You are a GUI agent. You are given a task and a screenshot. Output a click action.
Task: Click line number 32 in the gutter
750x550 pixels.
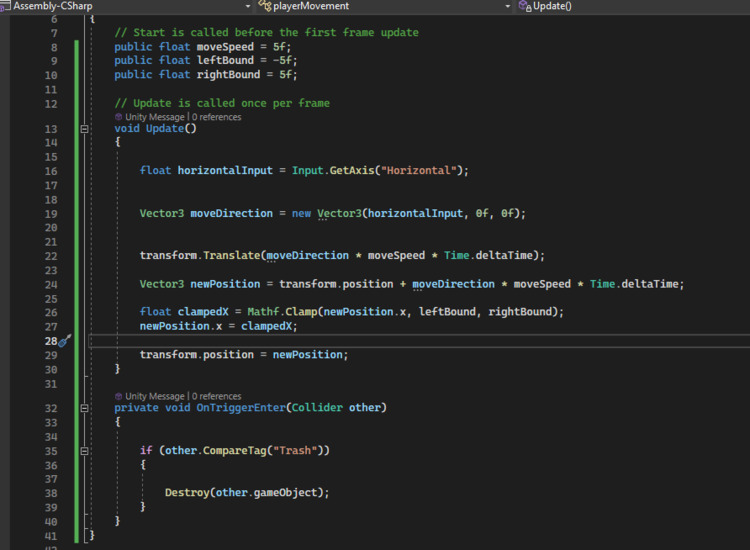51,408
